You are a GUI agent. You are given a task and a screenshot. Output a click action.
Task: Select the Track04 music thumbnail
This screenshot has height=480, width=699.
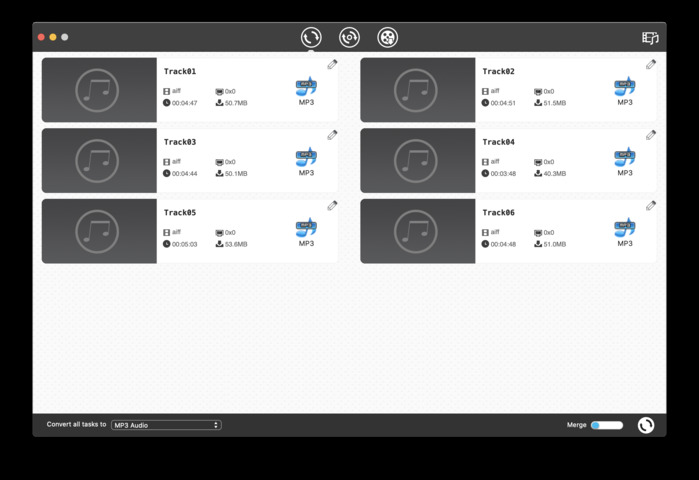[418, 160]
